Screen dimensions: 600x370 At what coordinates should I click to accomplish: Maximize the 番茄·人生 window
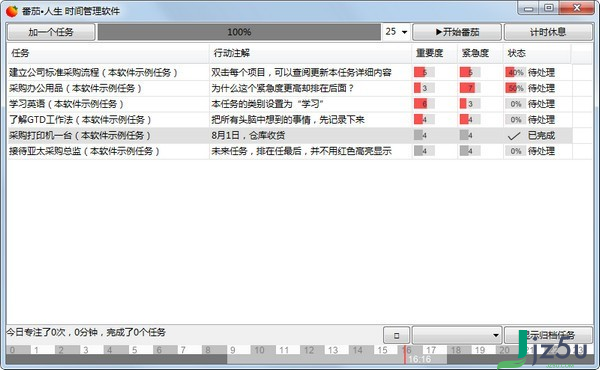tap(549, 8)
